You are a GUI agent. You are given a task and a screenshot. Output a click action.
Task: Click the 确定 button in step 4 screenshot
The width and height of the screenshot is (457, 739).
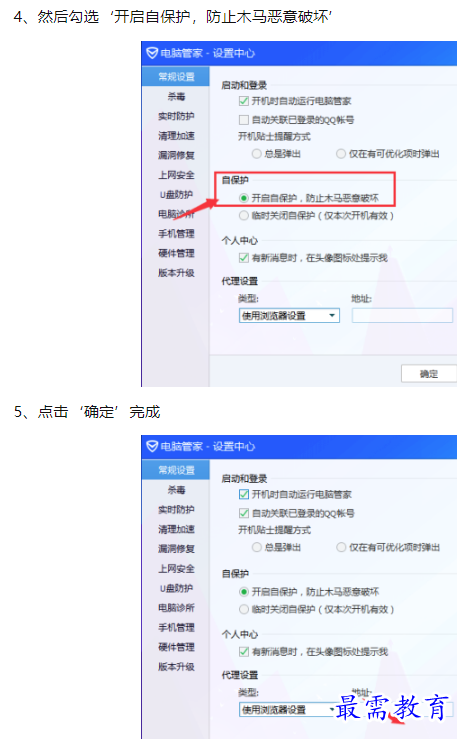(x=429, y=374)
